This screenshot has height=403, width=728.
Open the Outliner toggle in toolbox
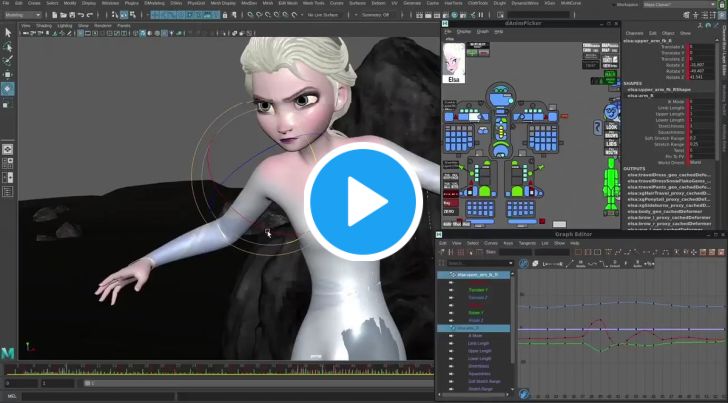8,191
